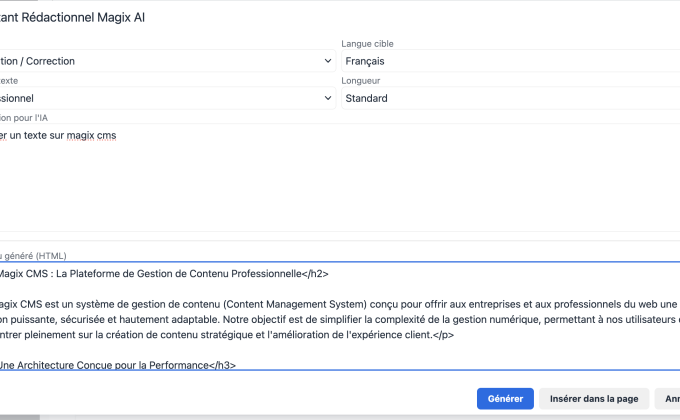Click the paragraph beginning 'CMS est un système'

pyautogui.click(x=340, y=319)
